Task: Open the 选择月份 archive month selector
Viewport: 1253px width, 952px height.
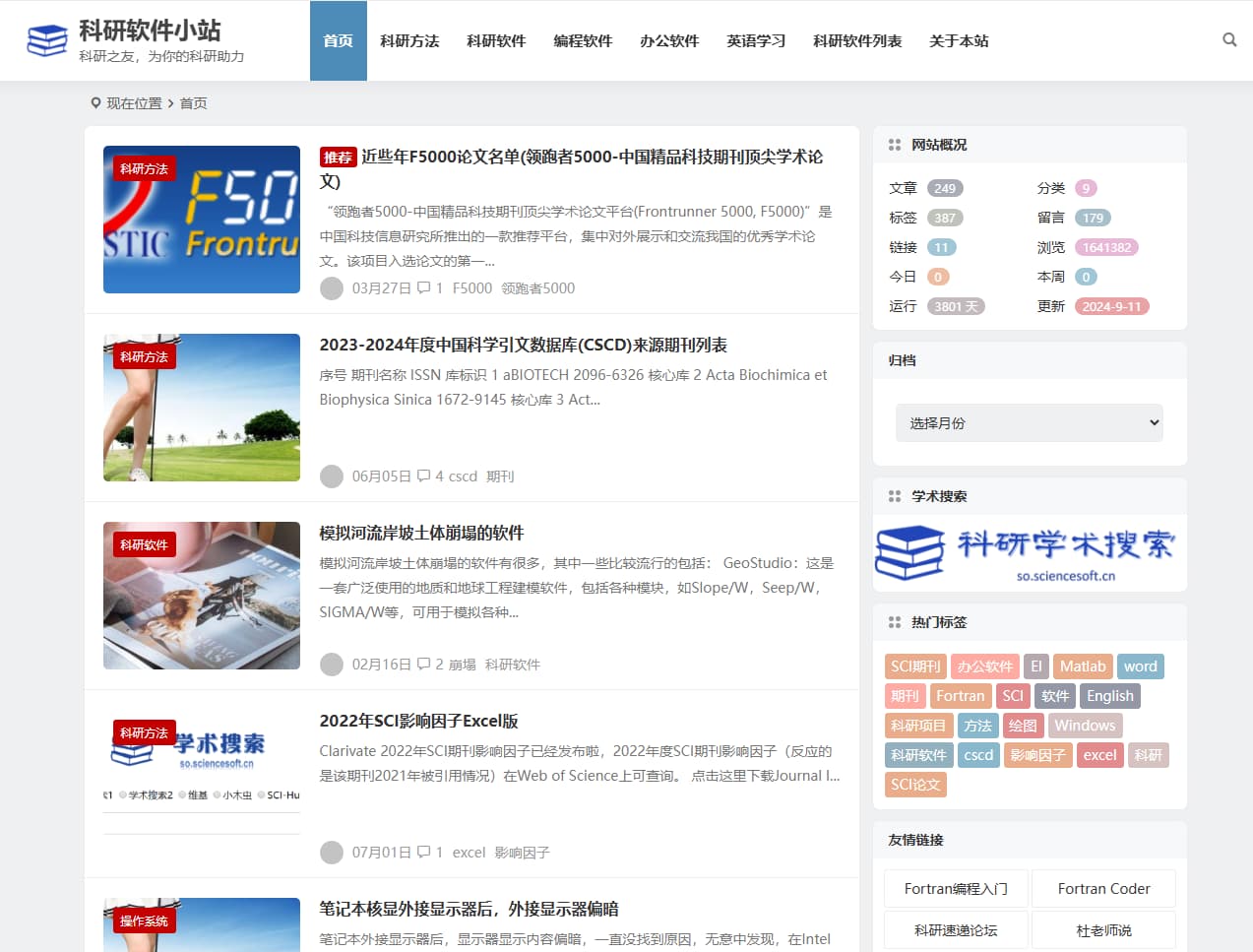Action: point(1029,421)
